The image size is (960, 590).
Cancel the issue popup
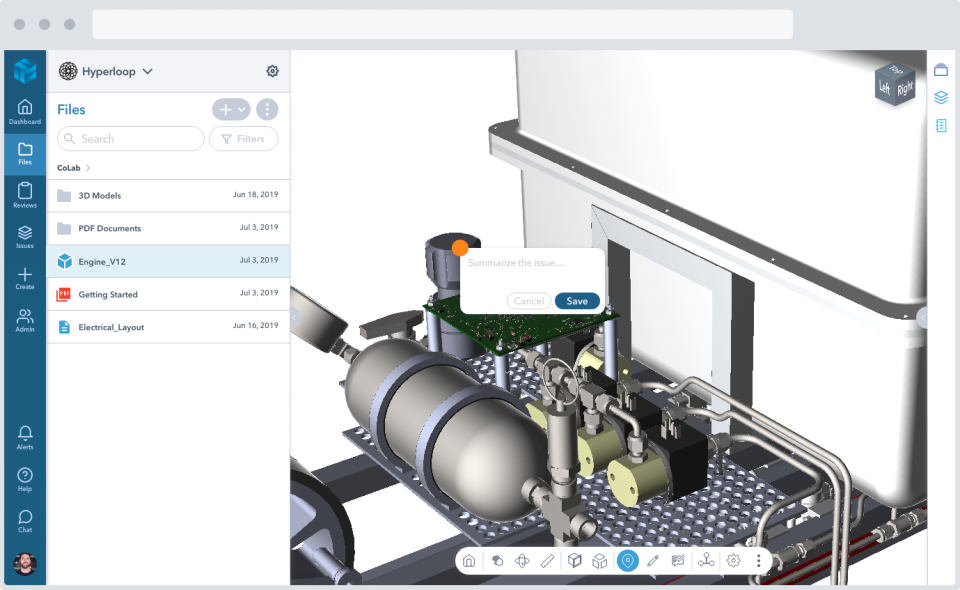(x=529, y=301)
